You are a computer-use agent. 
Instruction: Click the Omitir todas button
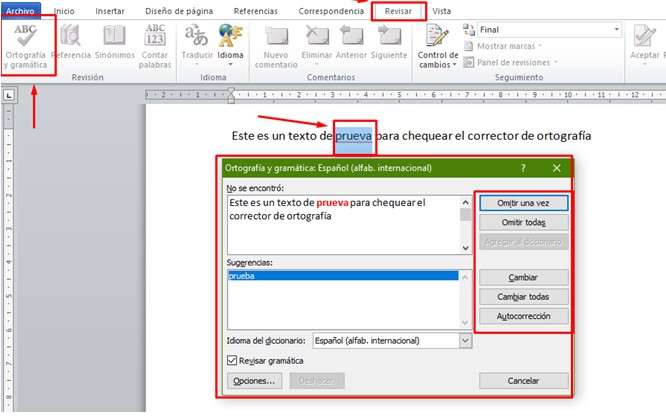[523, 222]
